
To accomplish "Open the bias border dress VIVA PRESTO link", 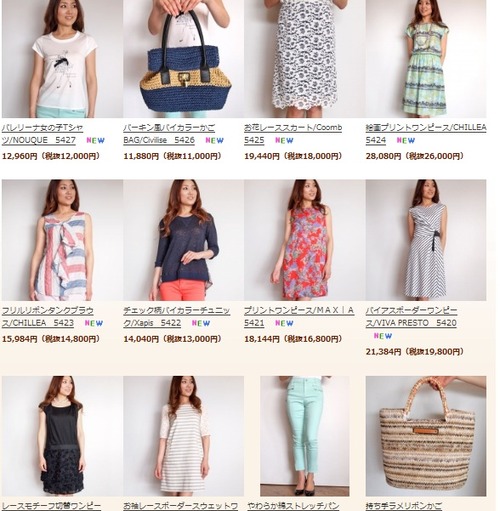I will point(411,317).
